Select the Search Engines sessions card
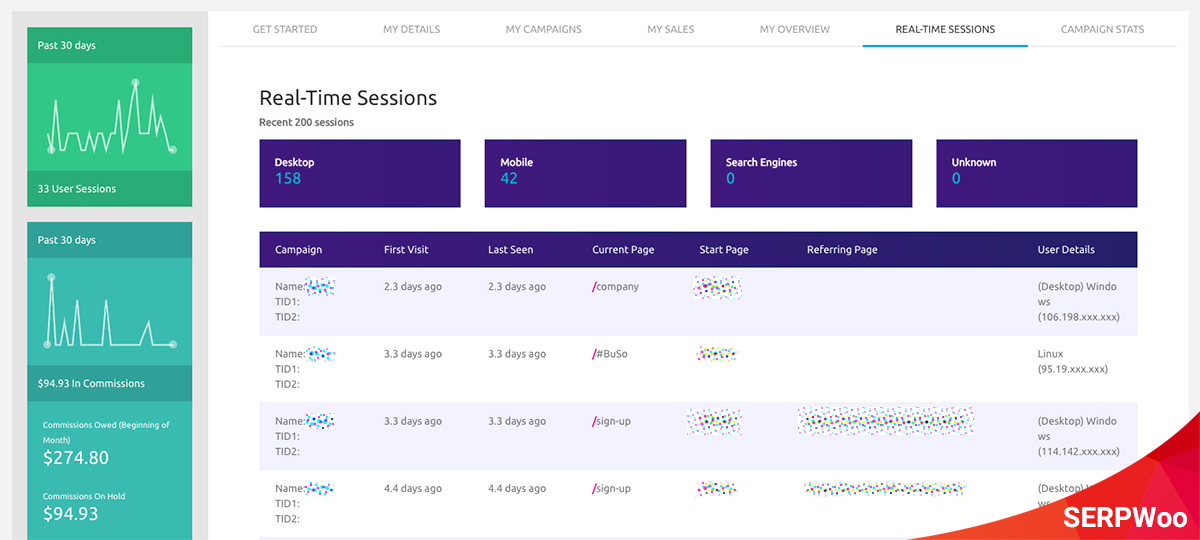The height and width of the screenshot is (540, 1200). (811, 173)
